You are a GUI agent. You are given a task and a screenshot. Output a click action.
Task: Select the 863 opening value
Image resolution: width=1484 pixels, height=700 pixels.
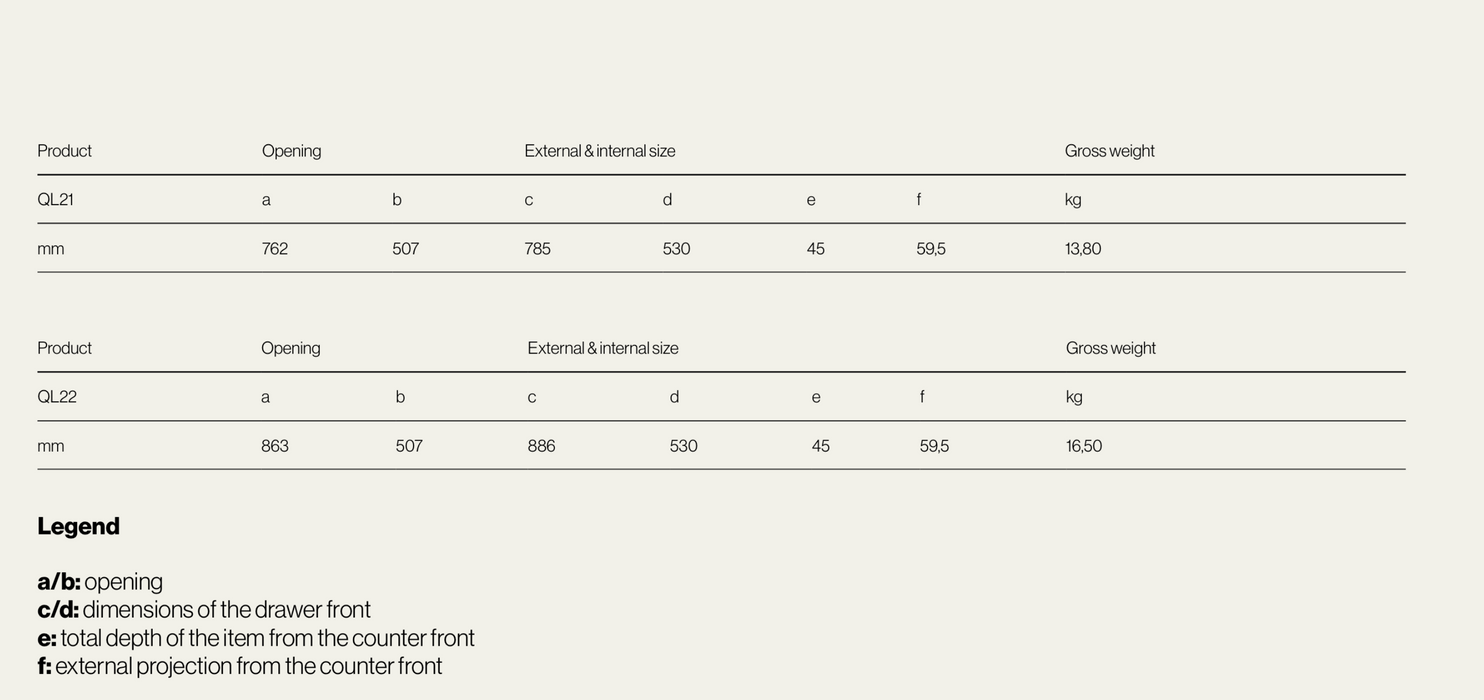(x=275, y=446)
